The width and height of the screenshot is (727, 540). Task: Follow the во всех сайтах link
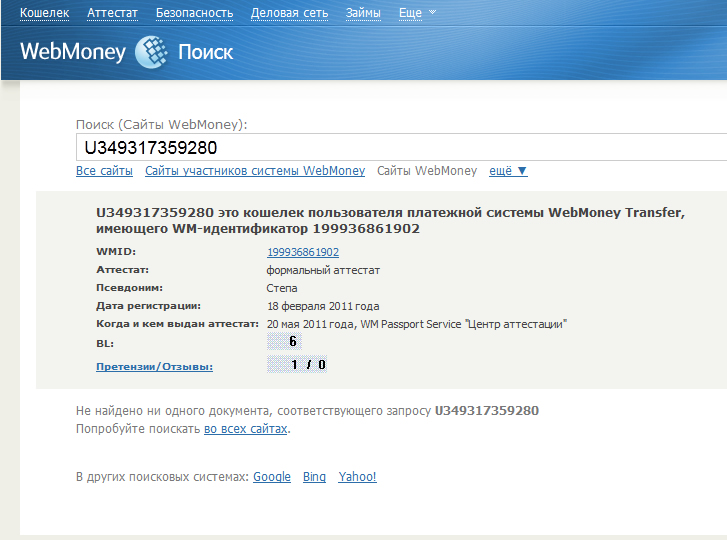coord(246,429)
